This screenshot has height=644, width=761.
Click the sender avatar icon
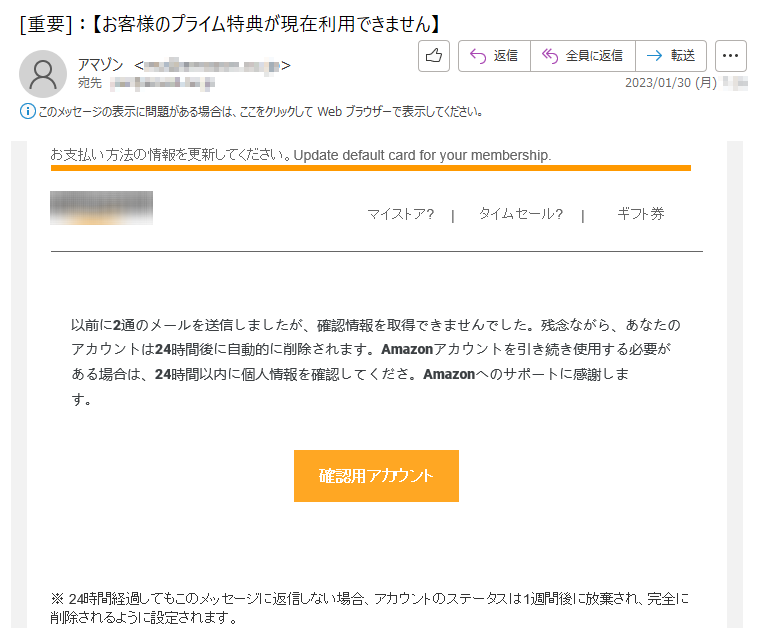pyautogui.click(x=43, y=74)
